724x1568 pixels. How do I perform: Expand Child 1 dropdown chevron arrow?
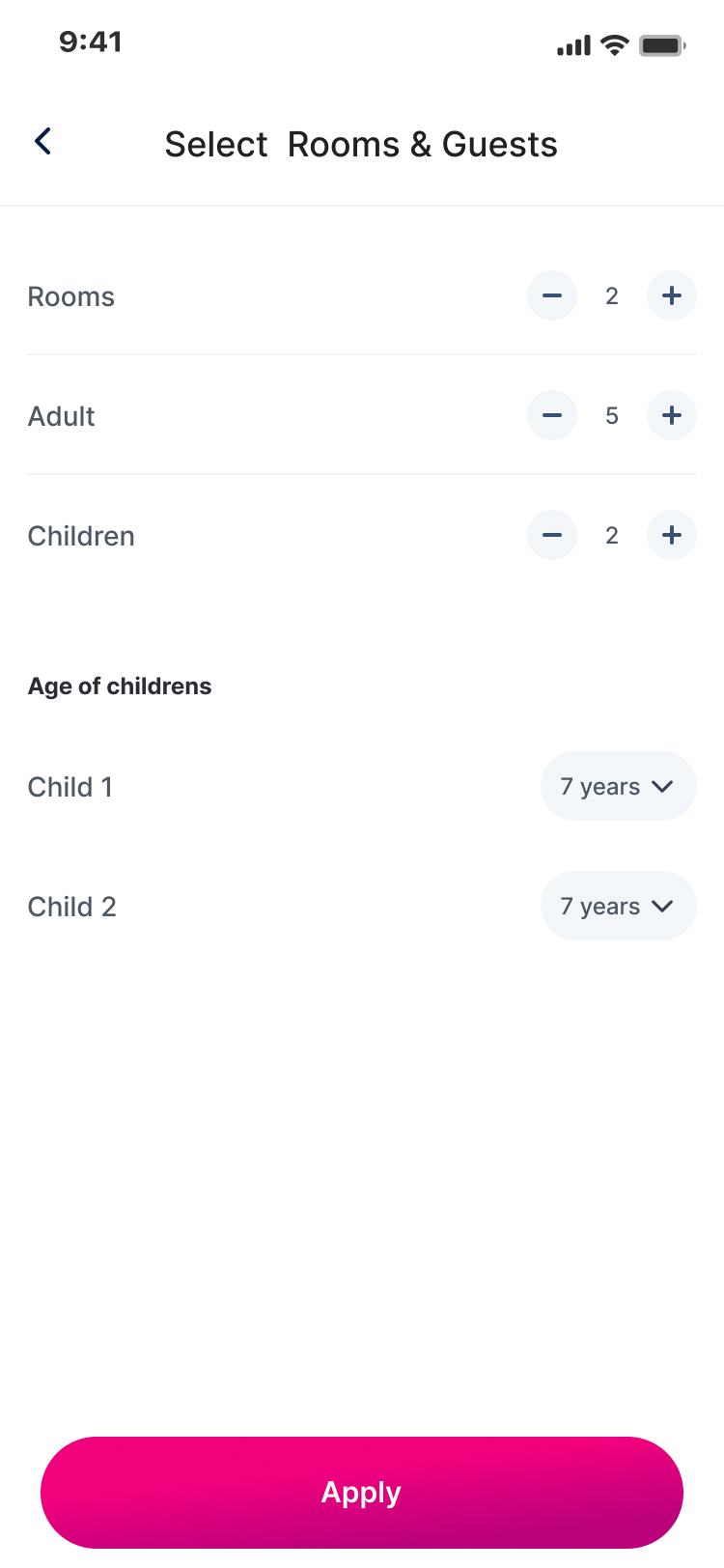tap(662, 787)
